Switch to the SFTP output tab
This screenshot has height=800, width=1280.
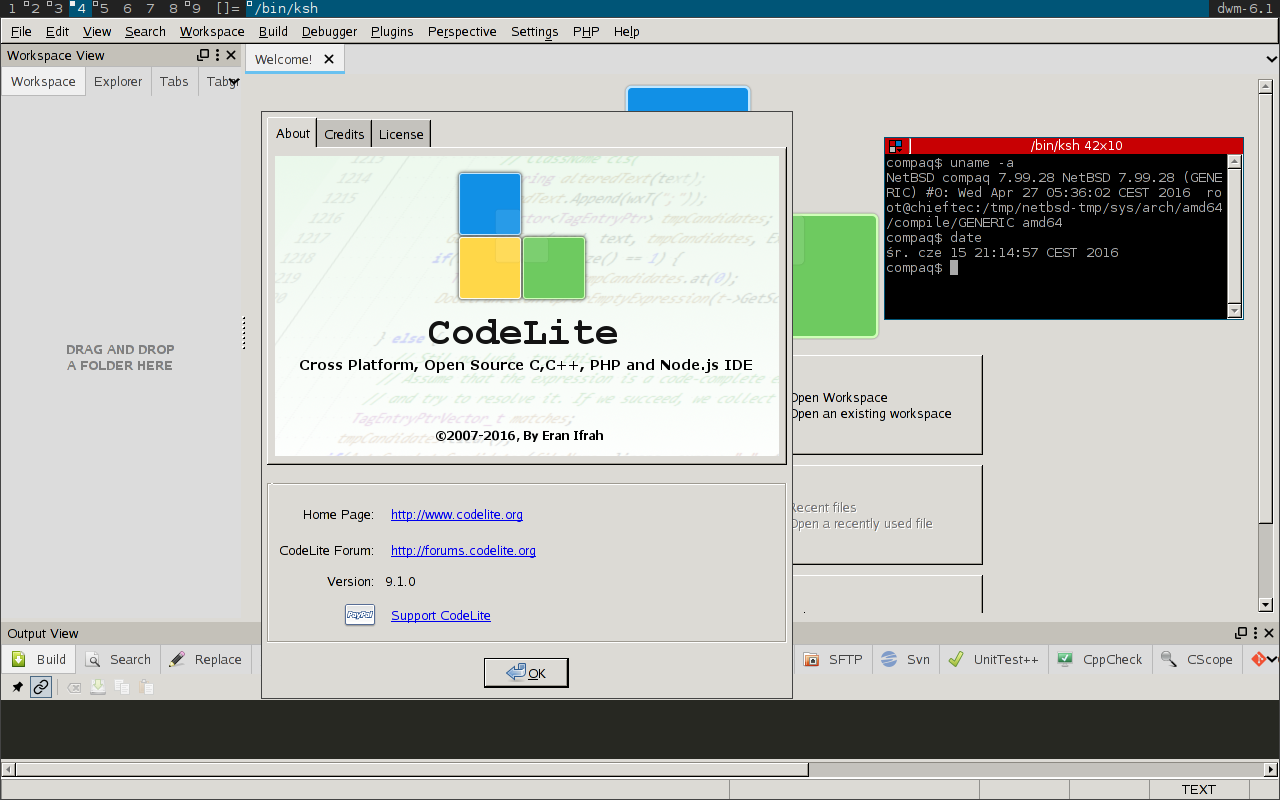tap(832, 659)
